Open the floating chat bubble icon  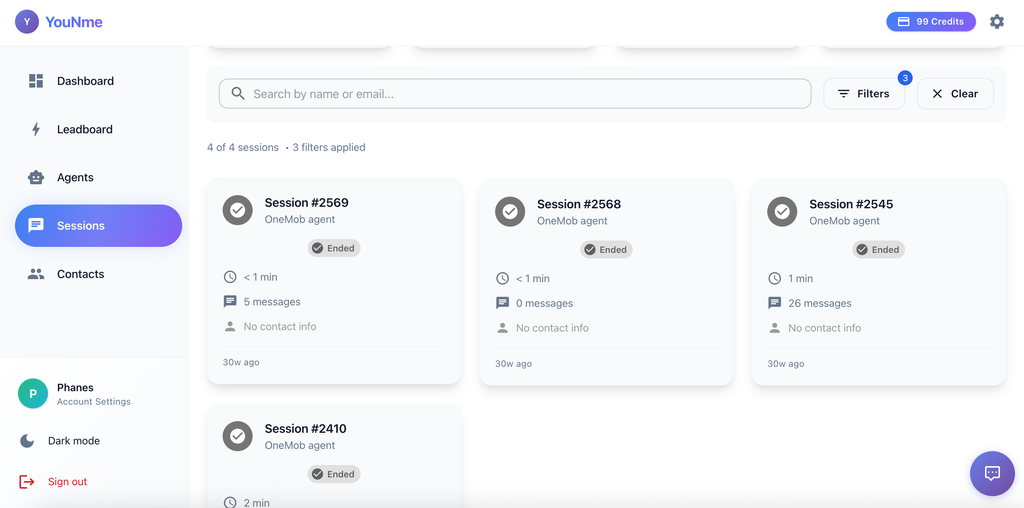[992, 473]
